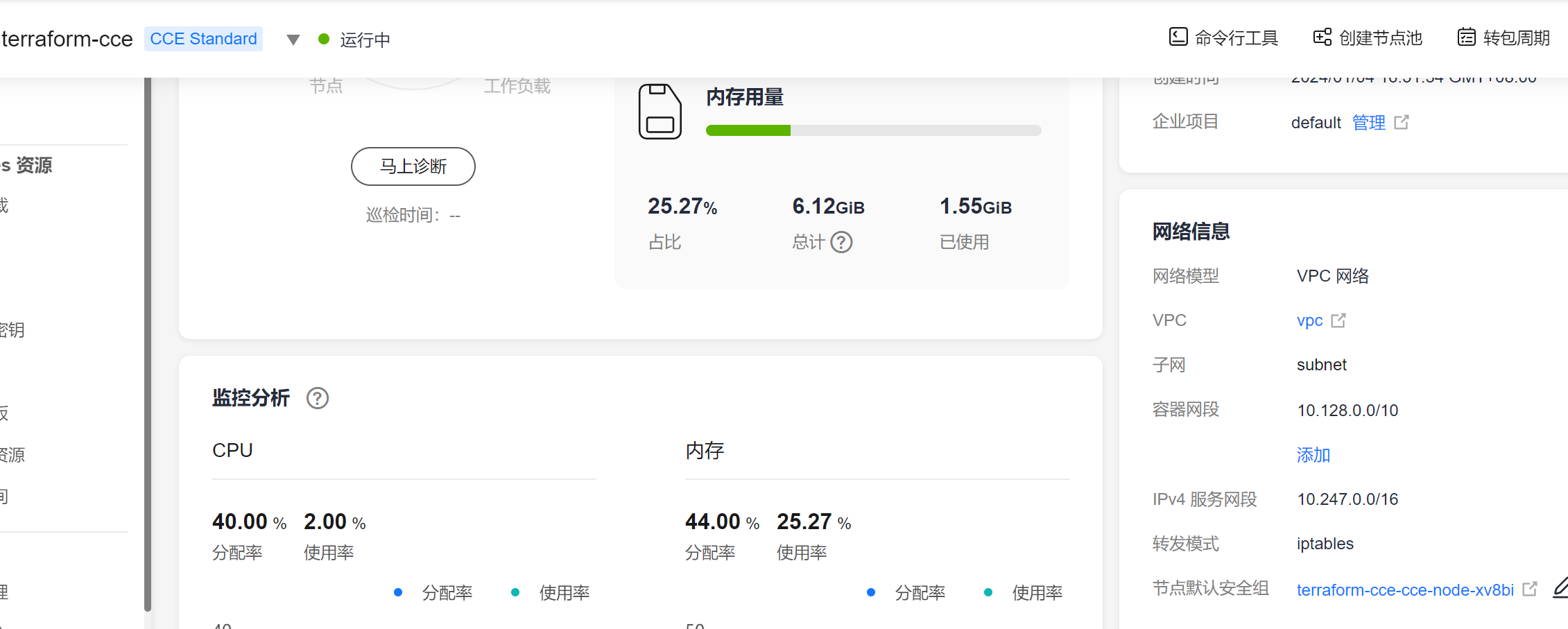The width and height of the screenshot is (1568, 629).
Task: Click the 马上诊断 button
Action: click(x=413, y=166)
